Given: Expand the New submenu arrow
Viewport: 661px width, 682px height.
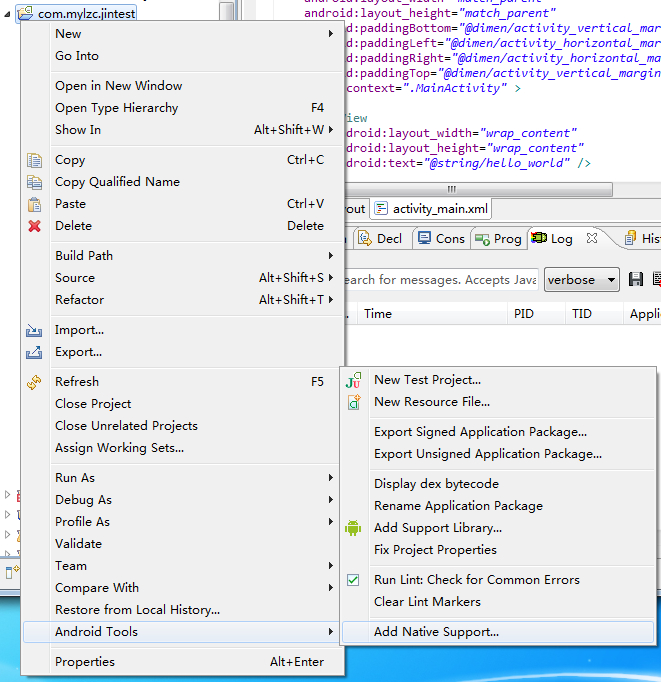Looking at the screenshot, I should 331,33.
